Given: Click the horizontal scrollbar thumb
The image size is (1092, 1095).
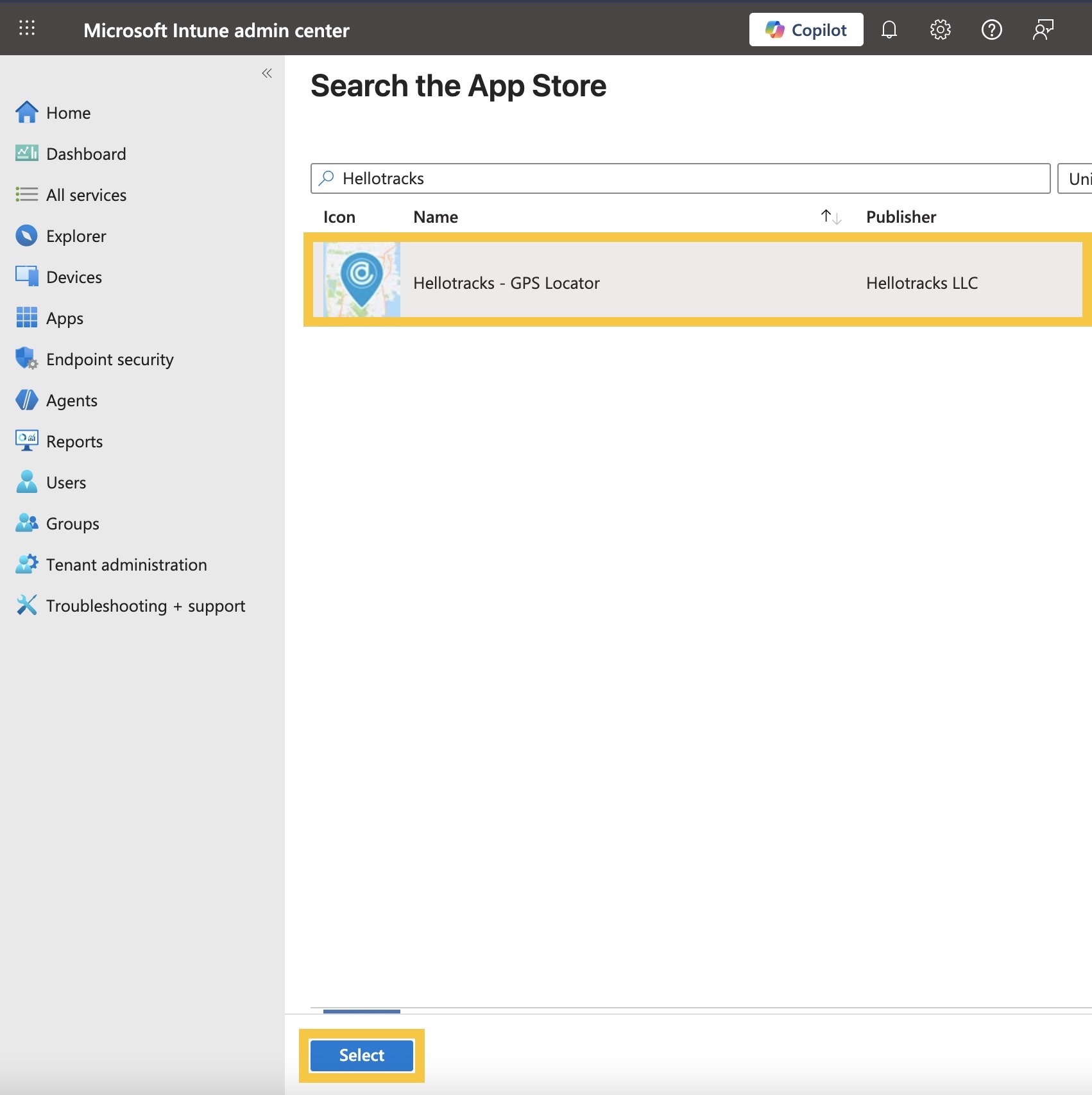Looking at the screenshot, I should tap(362, 1011).
